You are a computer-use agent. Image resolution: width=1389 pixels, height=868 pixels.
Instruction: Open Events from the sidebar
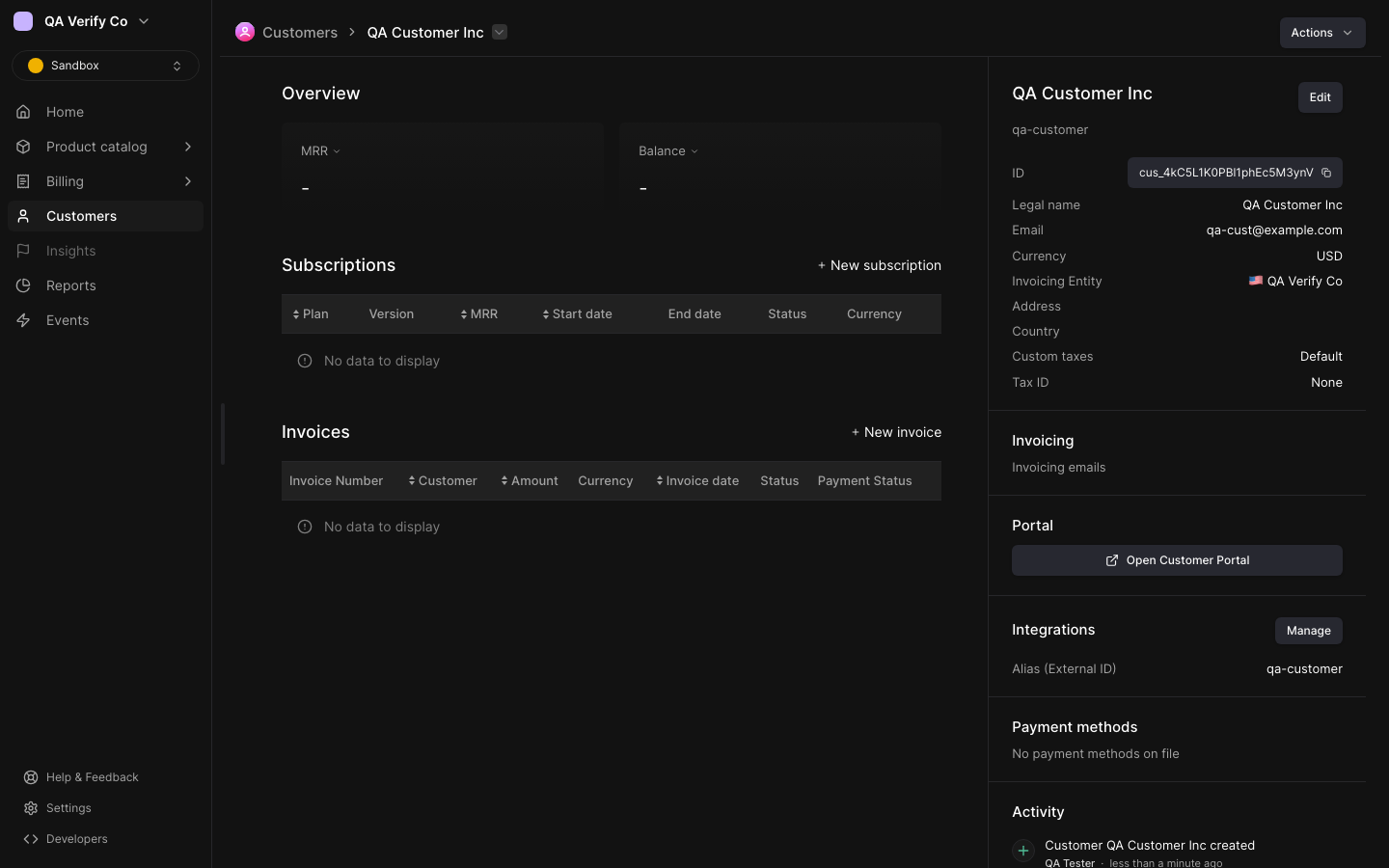(x=105, y=320)
